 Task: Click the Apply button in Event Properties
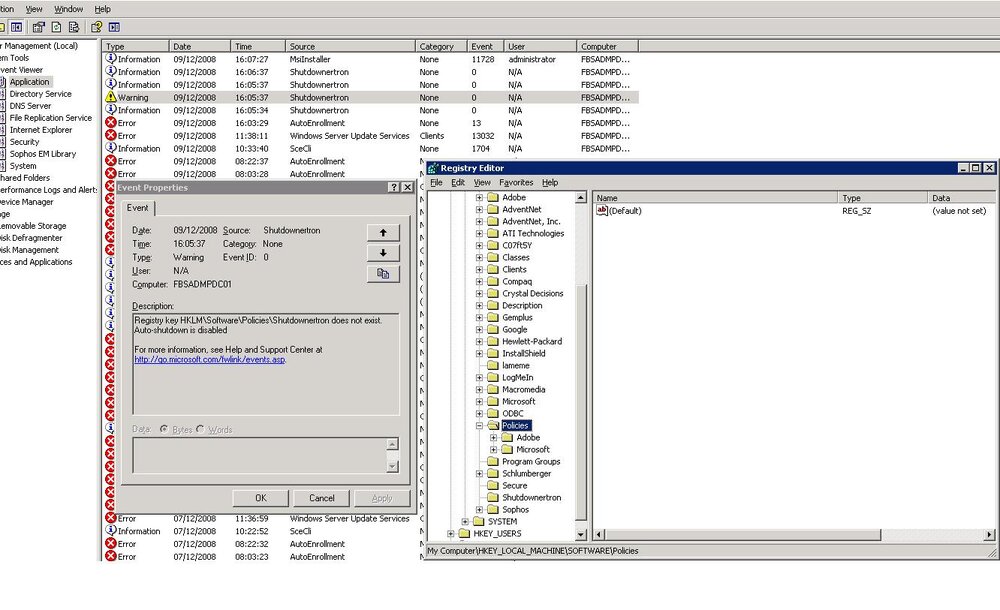pyautogui.click(x=382, y=498)
